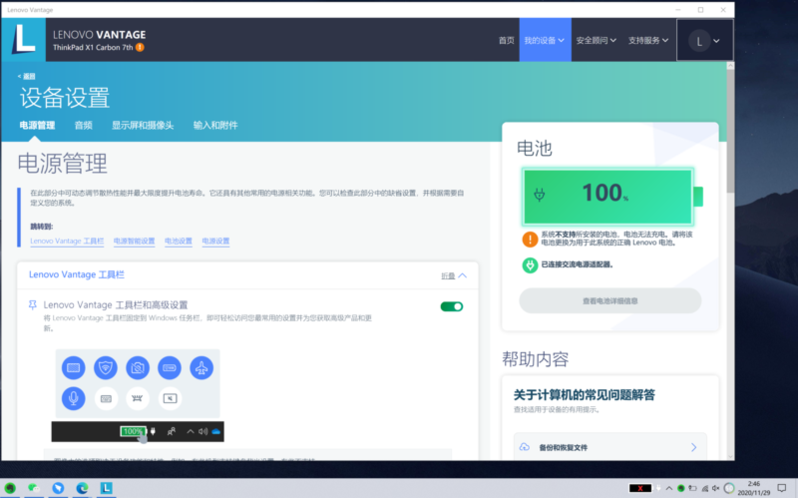Screen dimensions: 798x498
Task: Jump to 电源设置 link
Action: pos(216,241)
